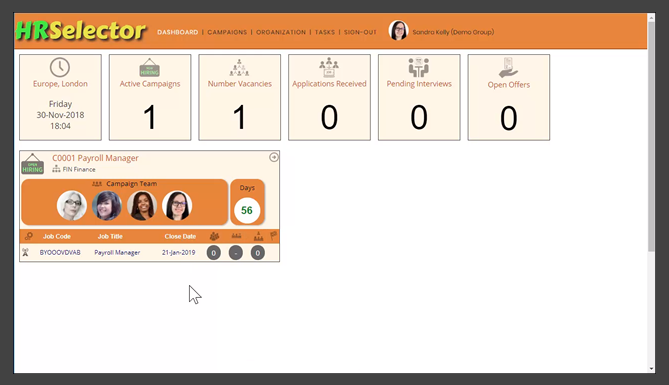The image size is (669, 385).
Task: Click the scrollbar up arrow
Action: pos(651,18)
